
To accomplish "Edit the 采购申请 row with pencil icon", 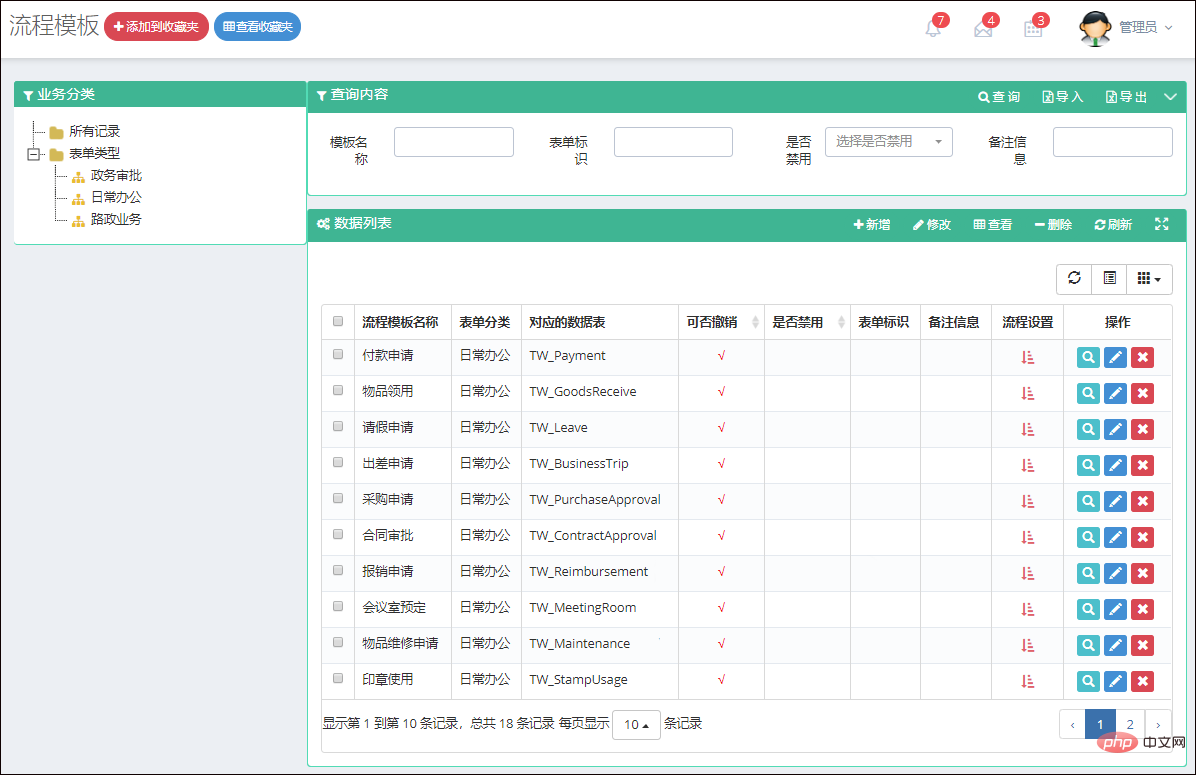I will point(1115,501).
